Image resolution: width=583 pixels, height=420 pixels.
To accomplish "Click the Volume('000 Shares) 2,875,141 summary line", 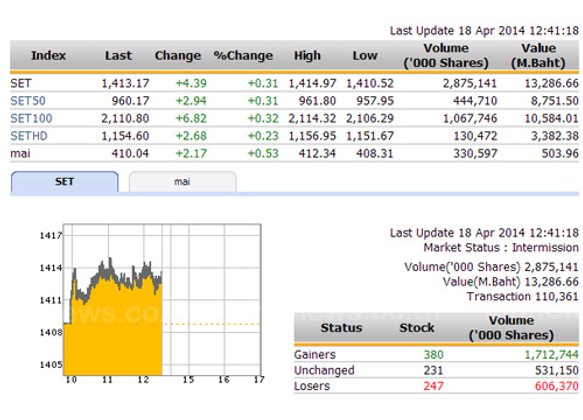I will coord(492,267).
